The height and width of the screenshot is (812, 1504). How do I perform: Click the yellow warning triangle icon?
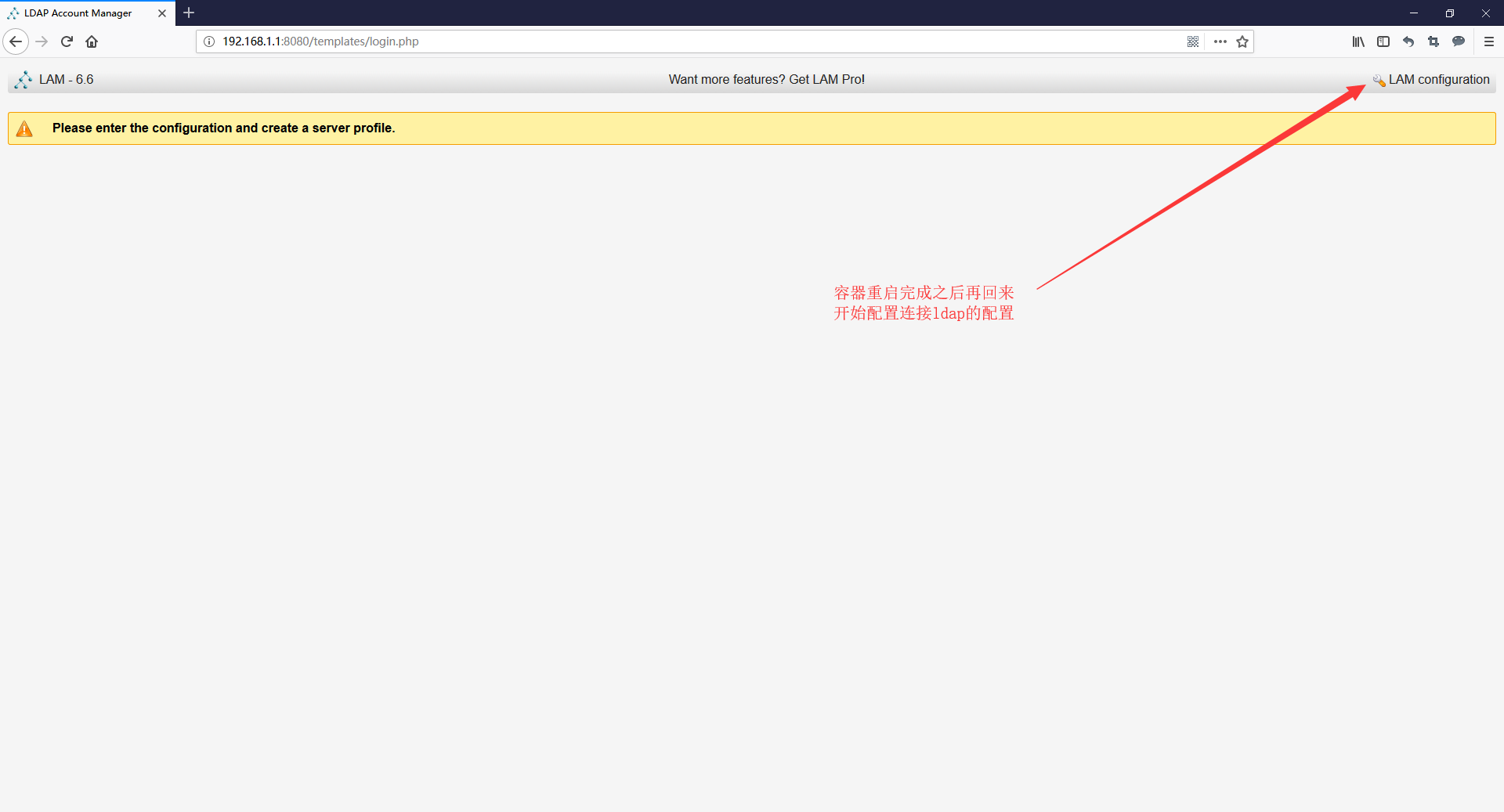25,128
